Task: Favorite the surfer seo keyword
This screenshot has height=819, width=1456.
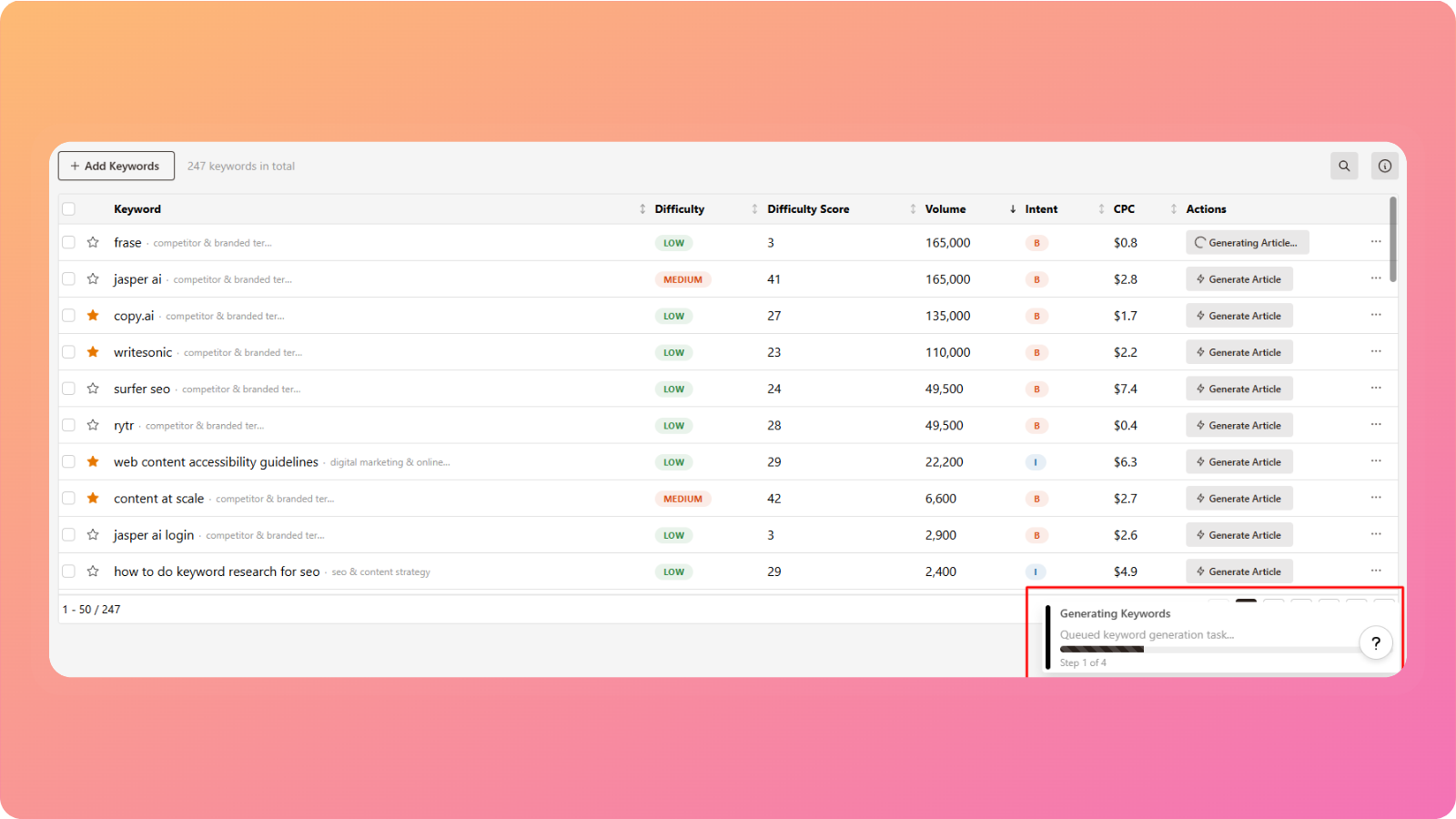Action: (x=93, y=389)
